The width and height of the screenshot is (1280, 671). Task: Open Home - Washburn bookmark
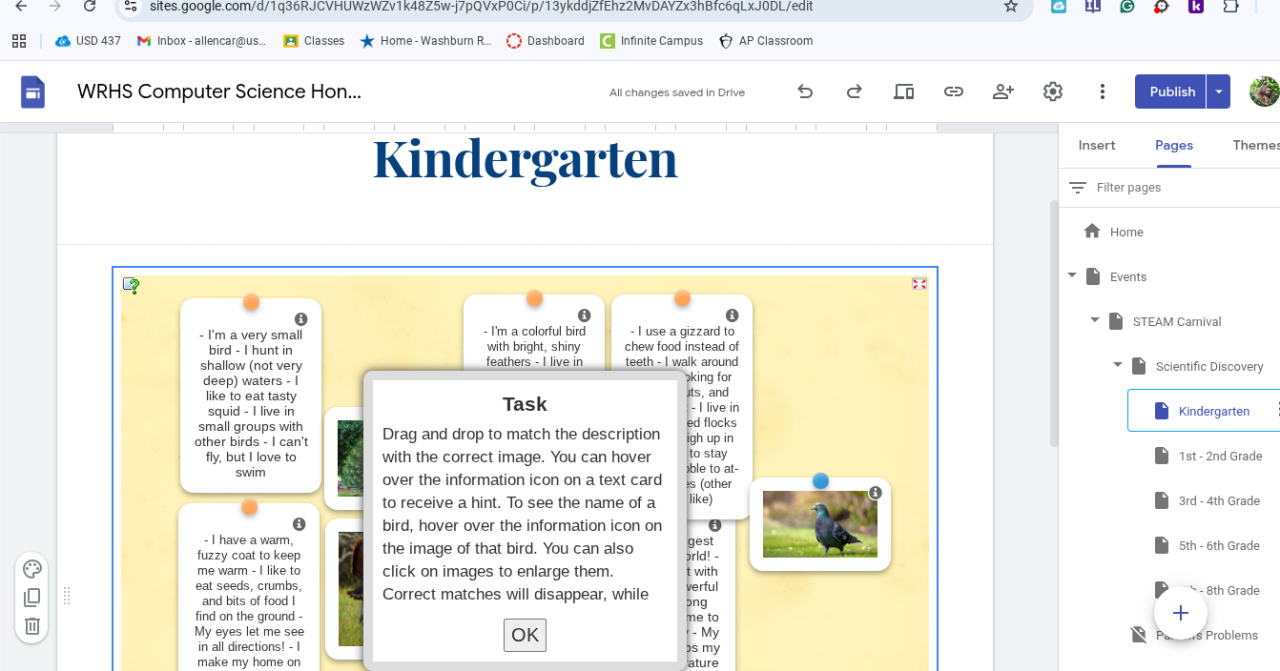(x=425, y=41)
